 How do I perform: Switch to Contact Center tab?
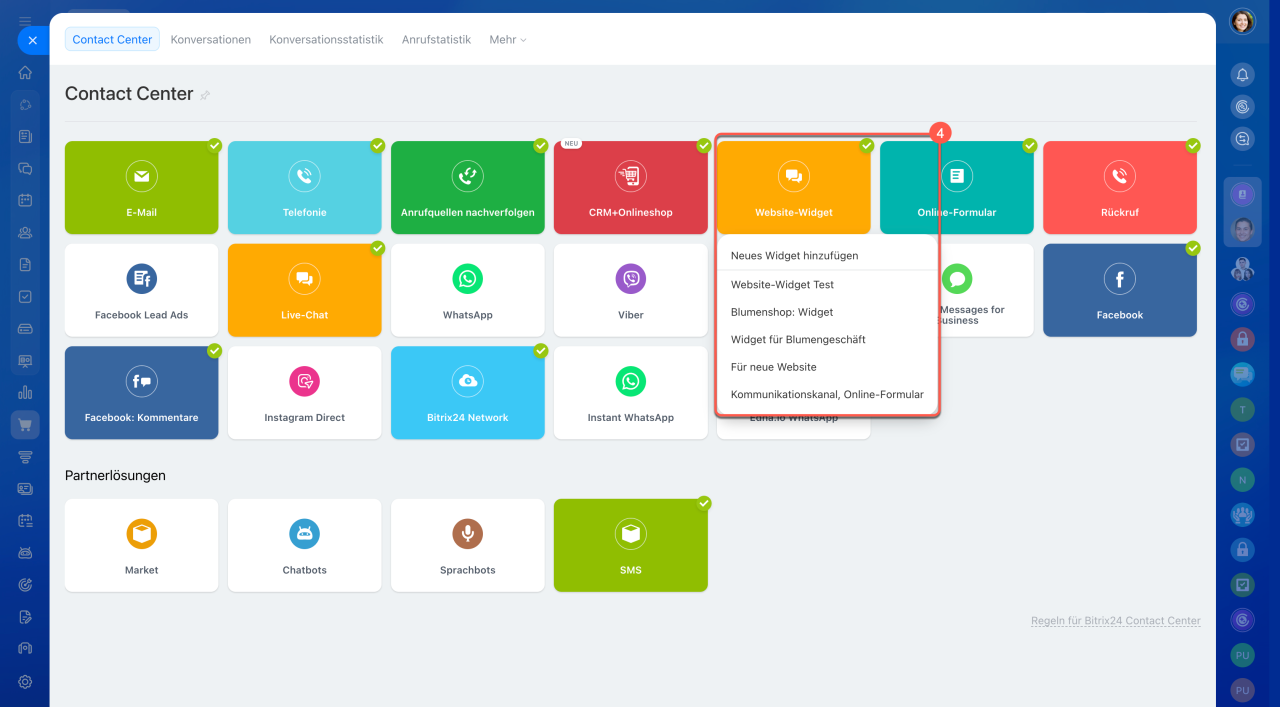(112, 40)
